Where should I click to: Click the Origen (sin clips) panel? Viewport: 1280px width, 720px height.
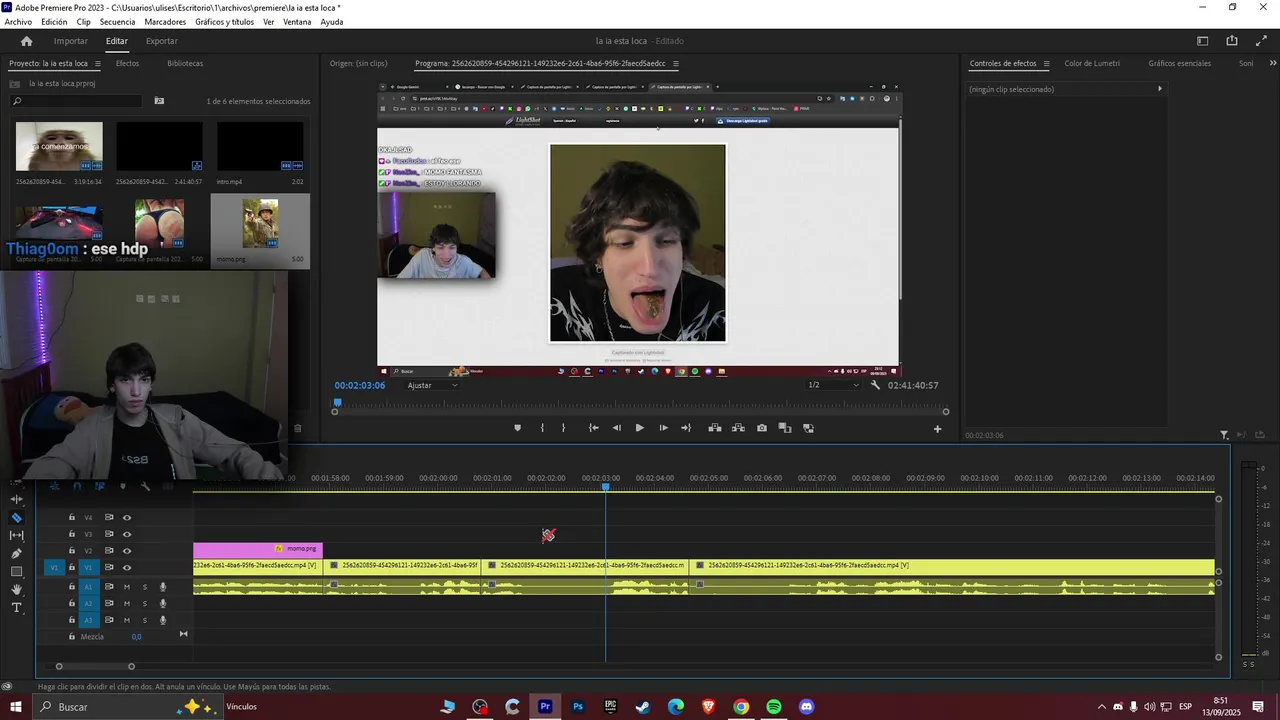click(x=358, y=64)
